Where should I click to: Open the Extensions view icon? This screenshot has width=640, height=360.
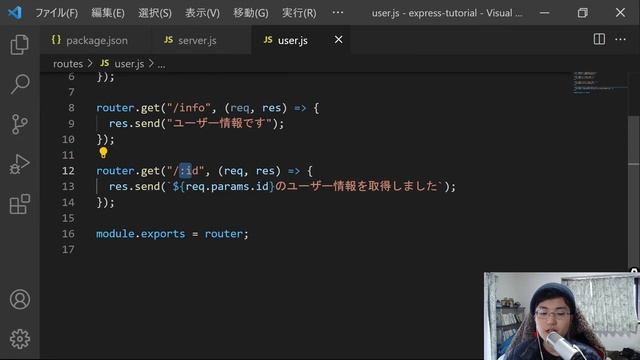19,204
